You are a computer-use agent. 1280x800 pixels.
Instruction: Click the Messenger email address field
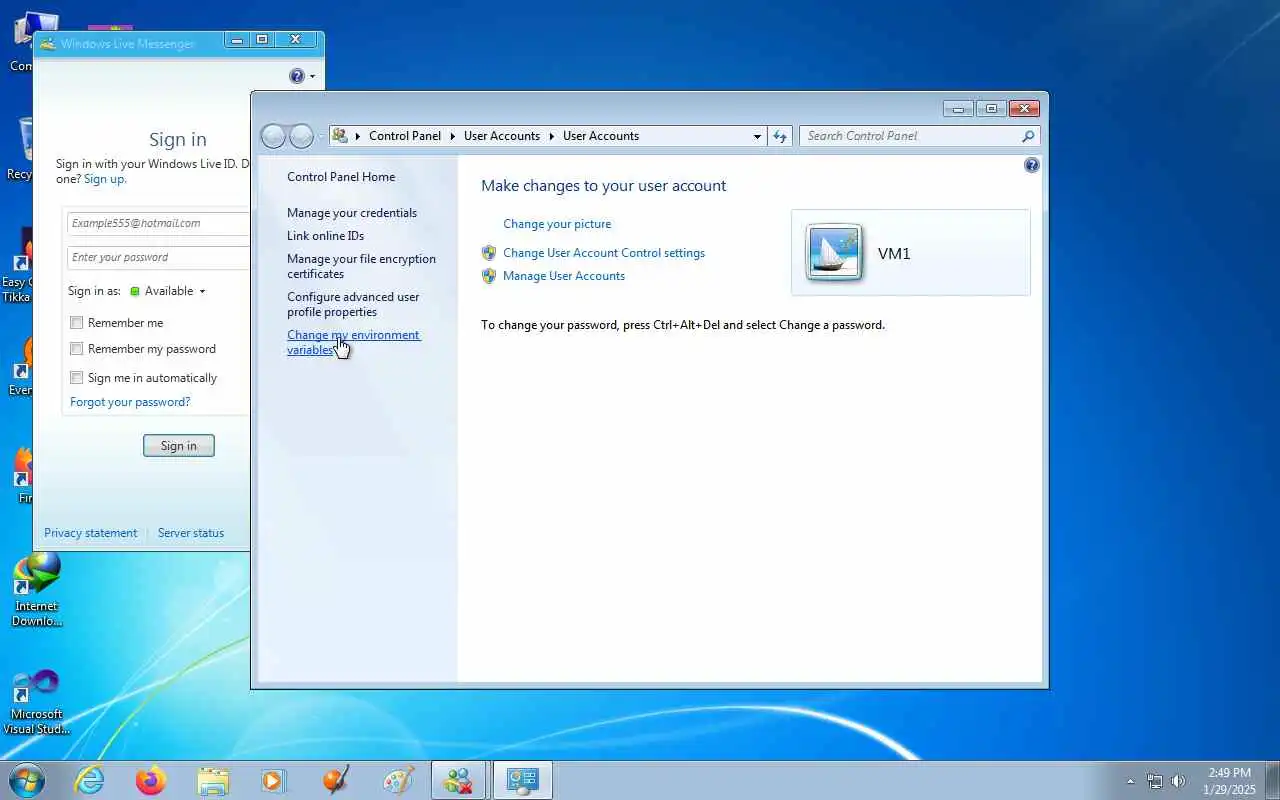click(x=158, y=223)
